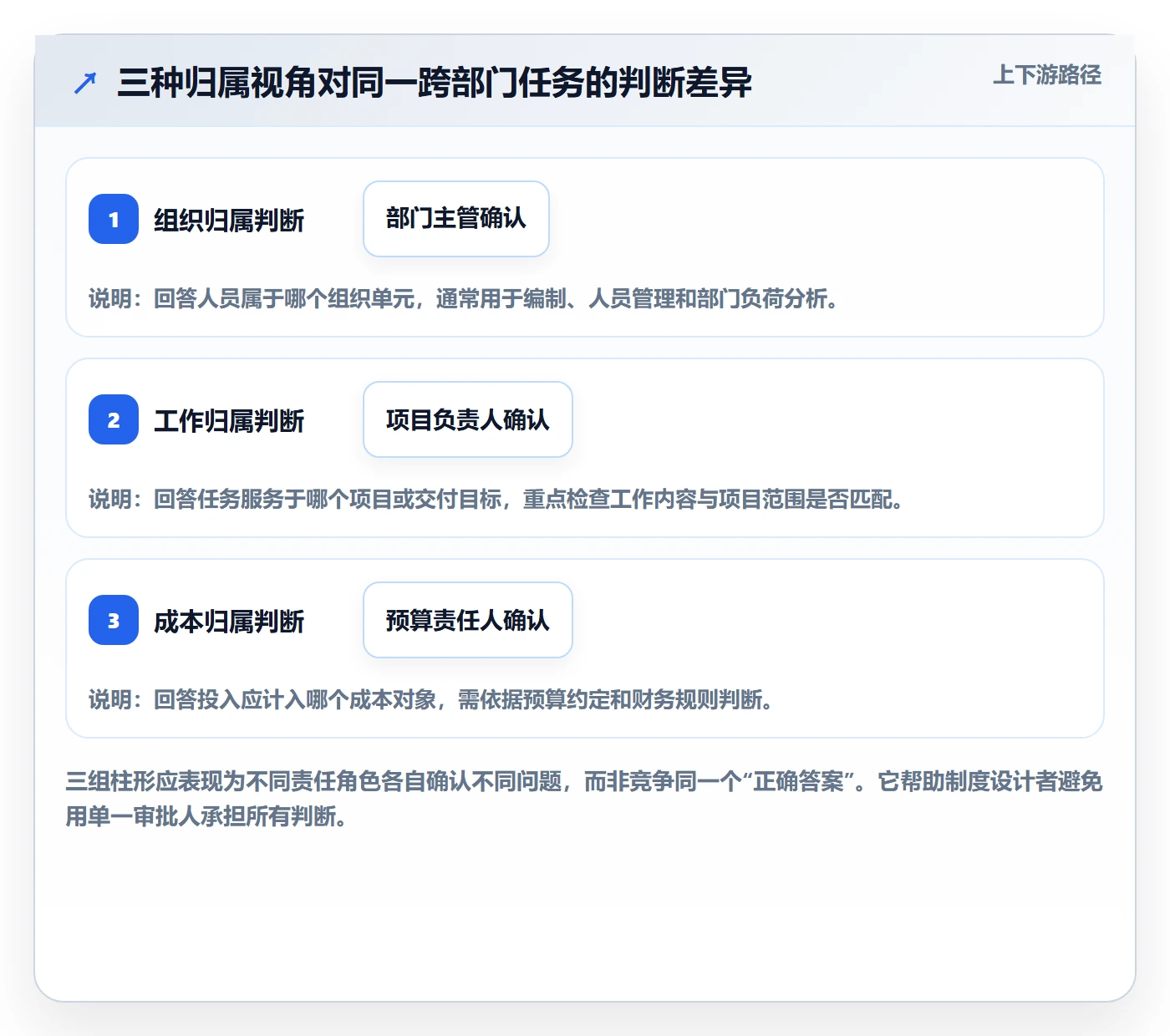The width and height of the screenshot is (1170, 1036).
Task: Click the 工作归属判断 heading
Action: 229,421
